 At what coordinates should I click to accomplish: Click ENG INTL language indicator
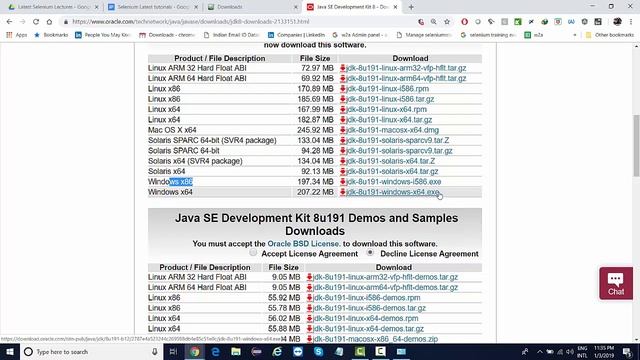click(x=582, y=351)
